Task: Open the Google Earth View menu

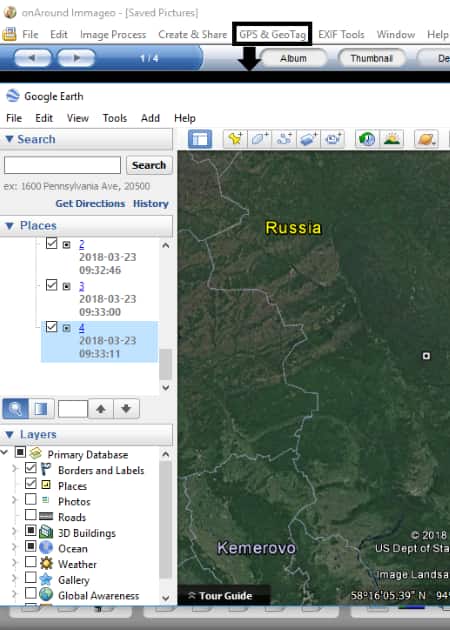Action: 78,118
